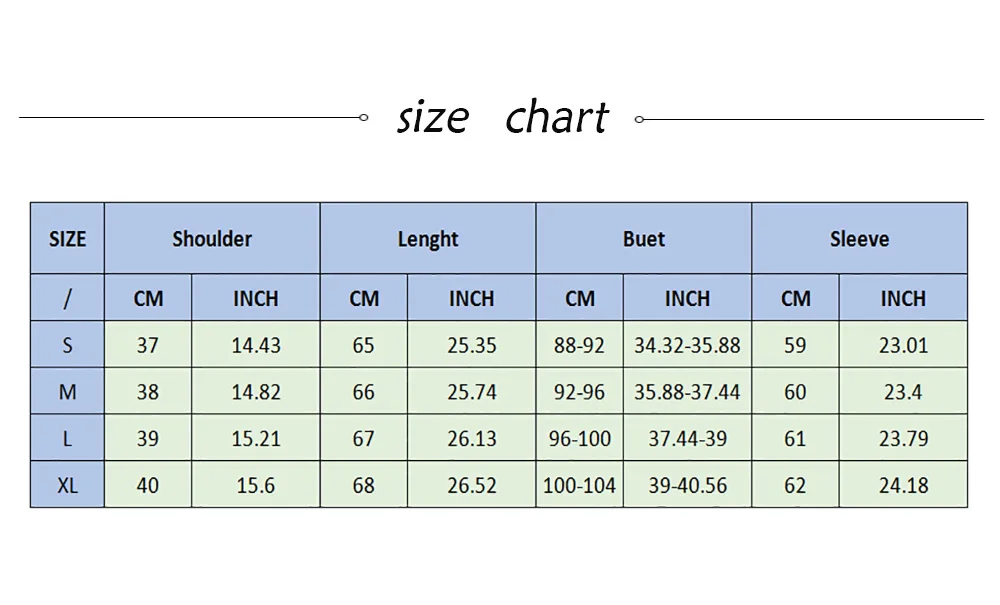Click the M size row label

coord(67,391)
